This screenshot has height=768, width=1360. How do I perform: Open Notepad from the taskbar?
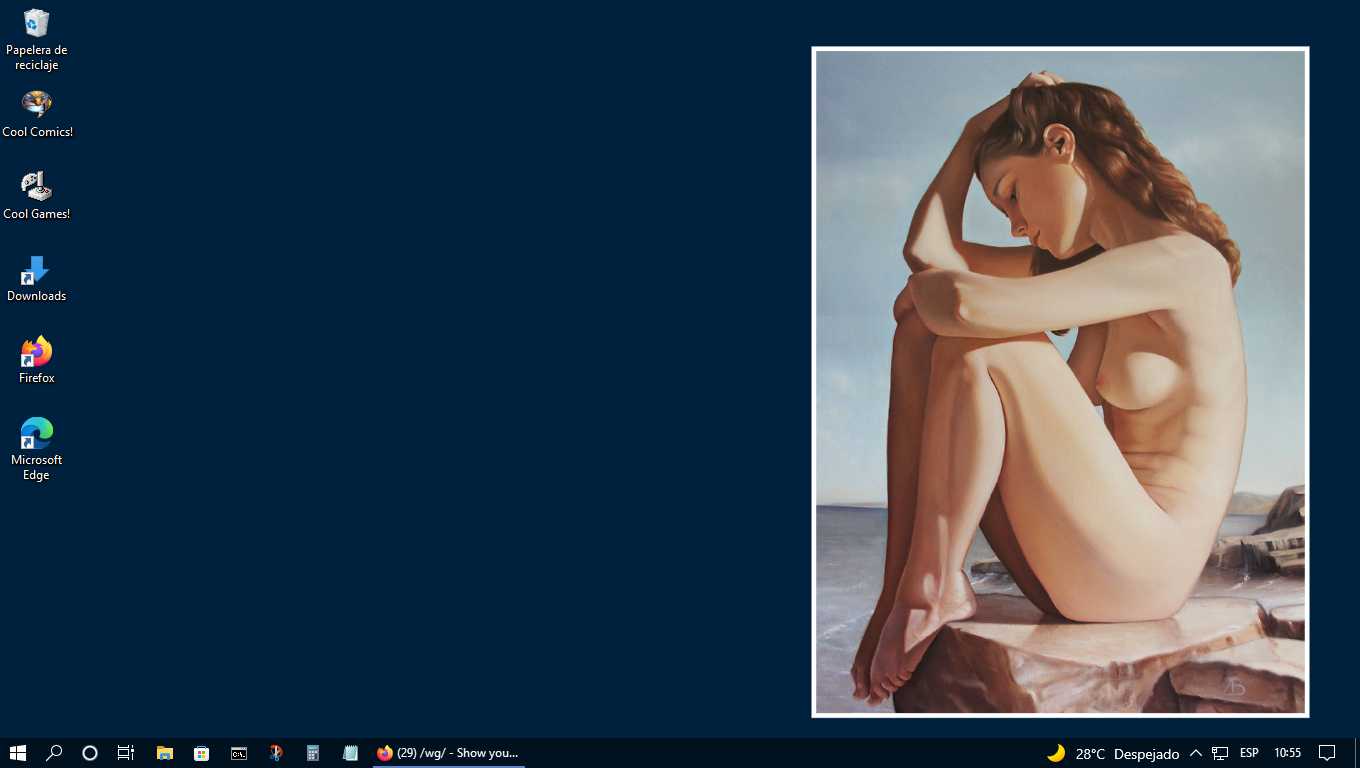point(350,753)
